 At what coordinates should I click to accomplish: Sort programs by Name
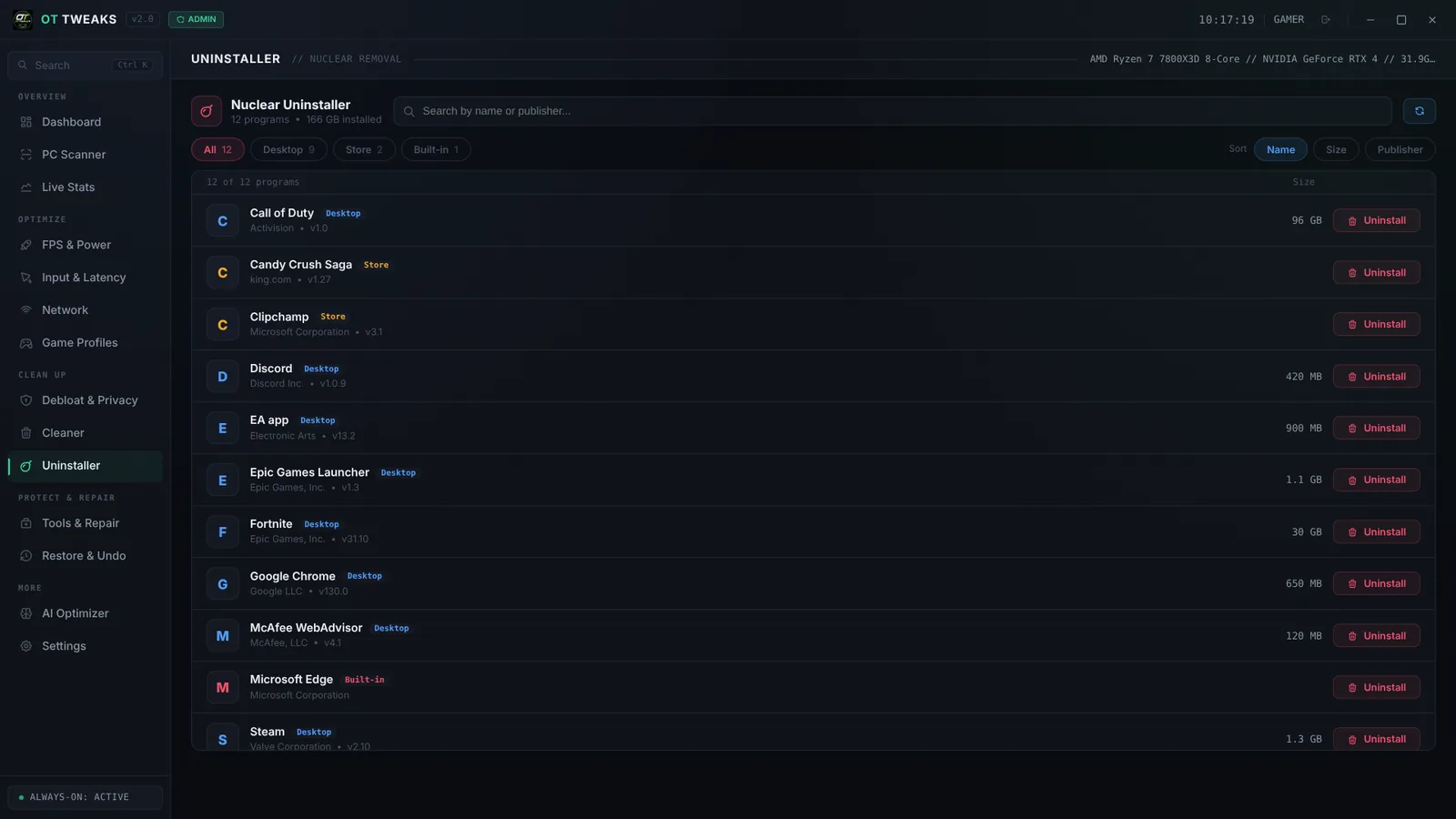[1280, 149]
